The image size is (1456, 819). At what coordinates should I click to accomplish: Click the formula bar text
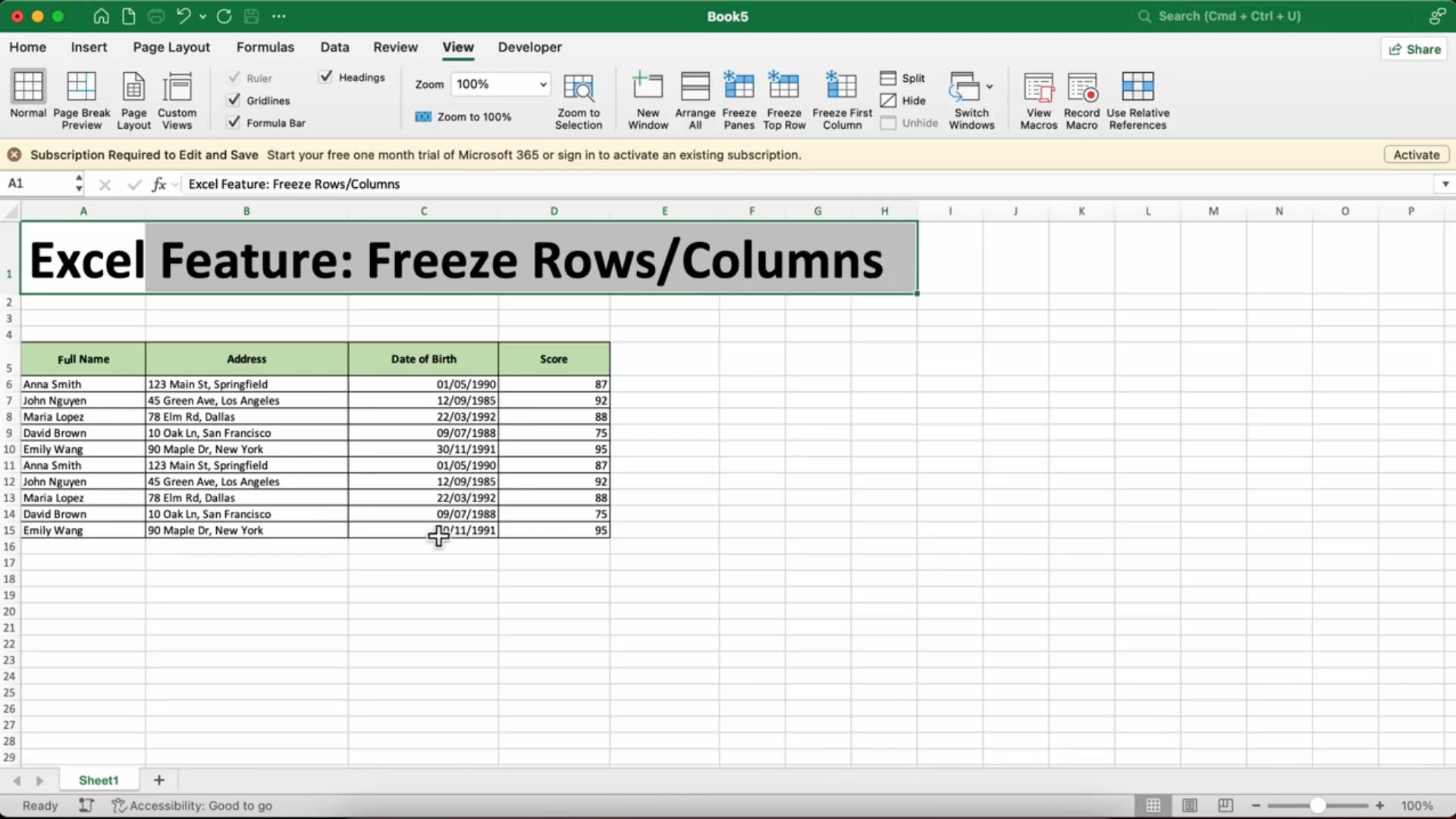pos(293,184)
